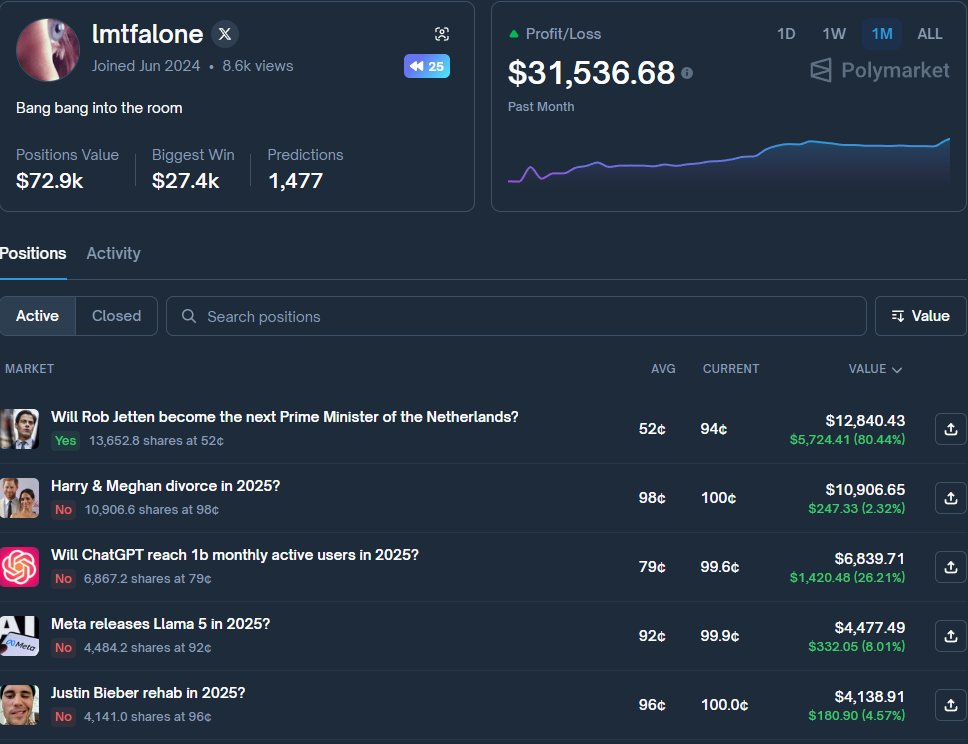Open ChatGPT 1b monthly active users market
The width and height of the screenshot is (968, 744).
click(x=235, y=555)
